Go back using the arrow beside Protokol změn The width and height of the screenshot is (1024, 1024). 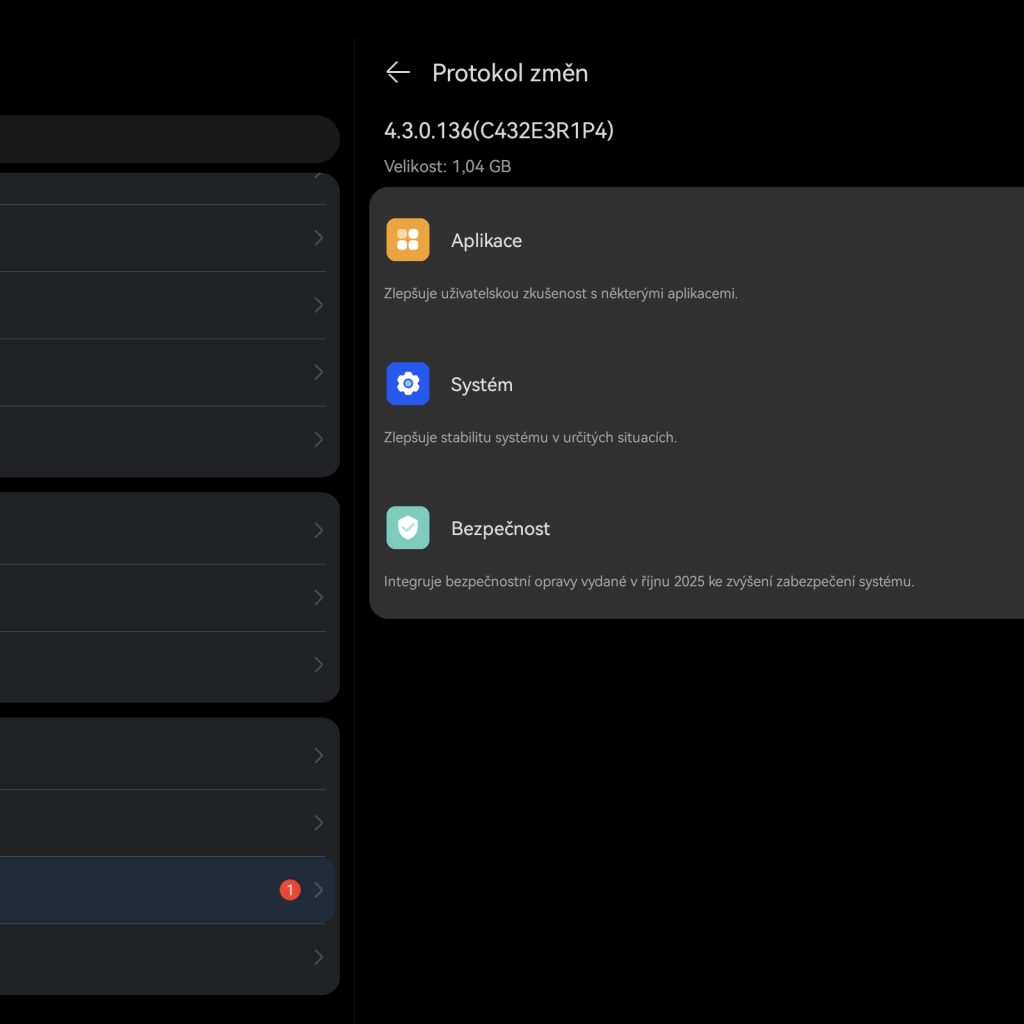[398, 72]
